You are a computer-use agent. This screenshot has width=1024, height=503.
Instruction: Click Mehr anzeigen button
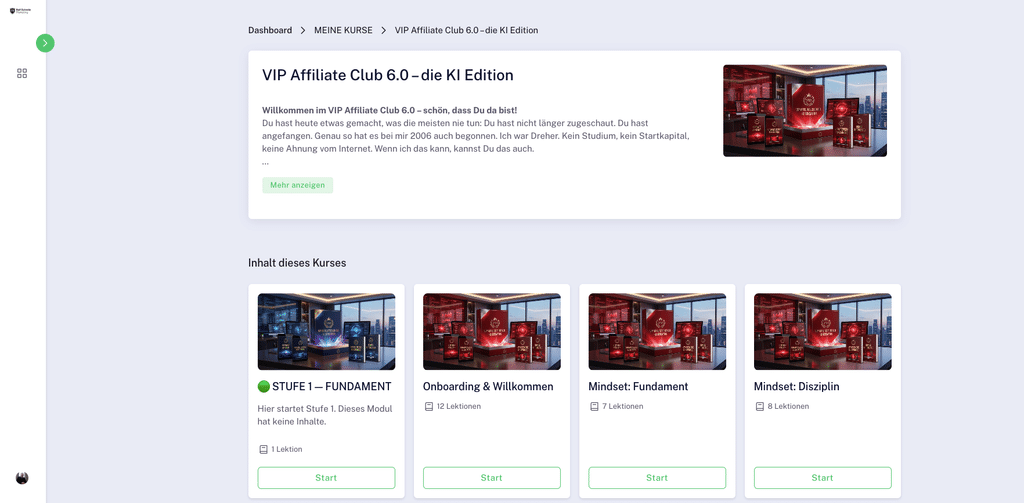[298, 185]
